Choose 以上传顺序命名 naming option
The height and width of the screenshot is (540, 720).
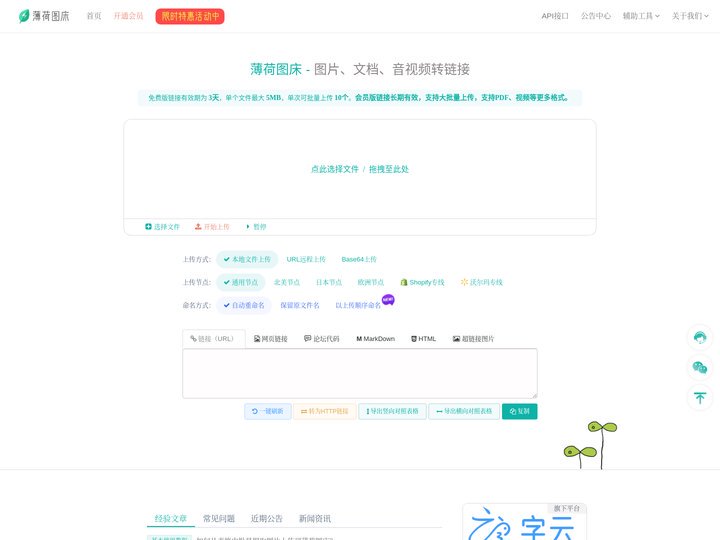(x=358, y=305)
